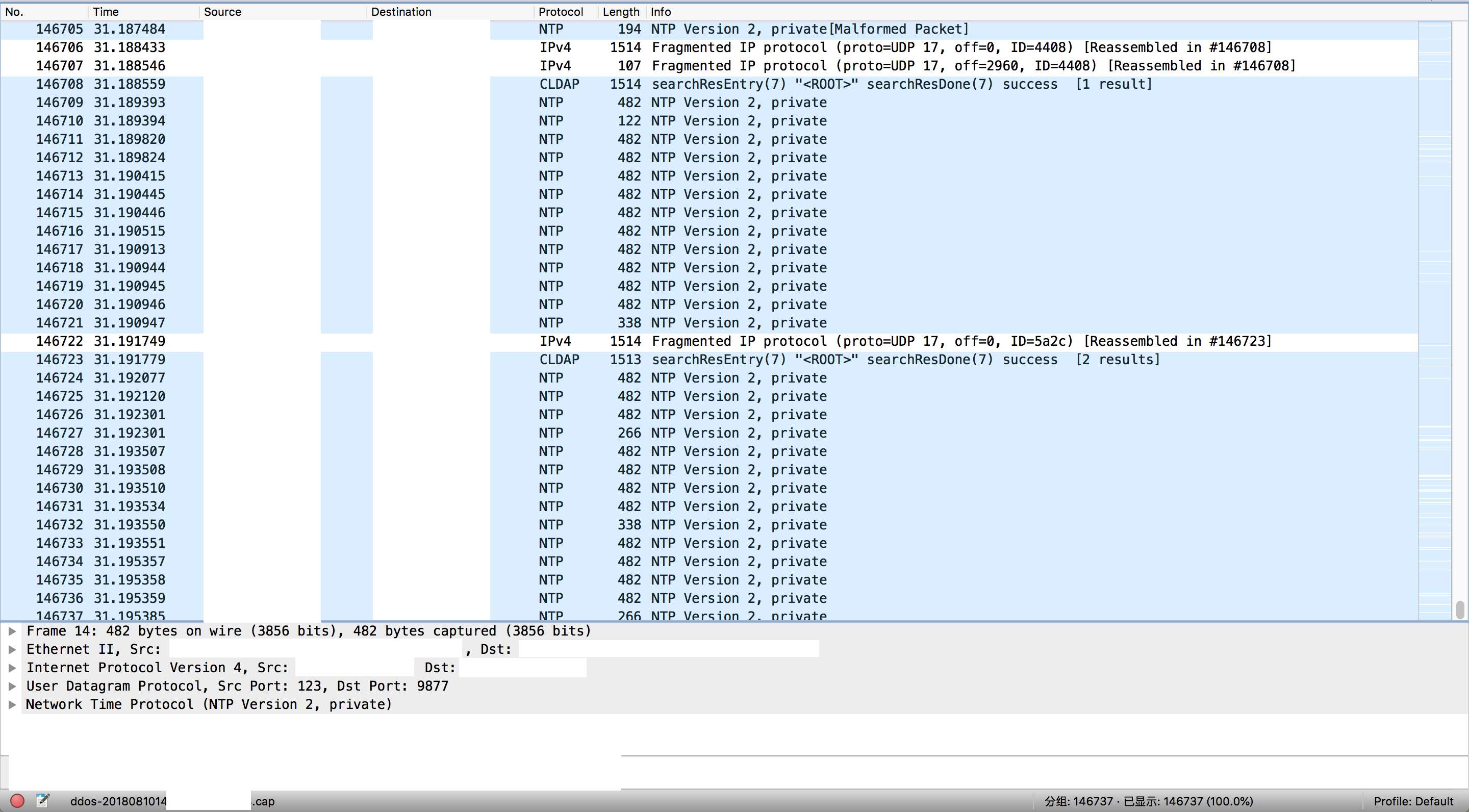Select fragmented IPv4 packet 146722
The image size is (1469, 812).
click(x=709, y=341)
